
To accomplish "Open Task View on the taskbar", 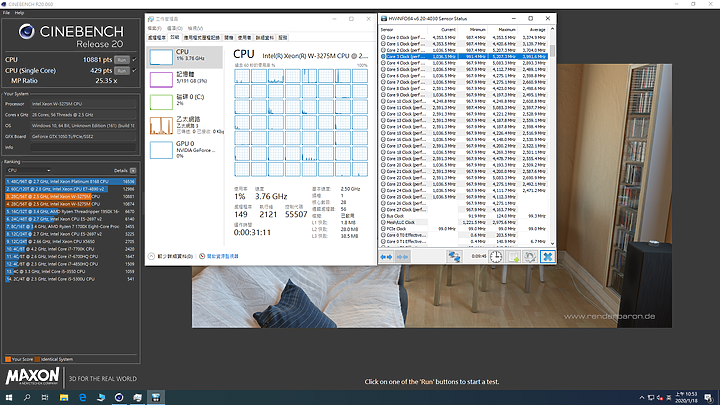I will (45, 397).
